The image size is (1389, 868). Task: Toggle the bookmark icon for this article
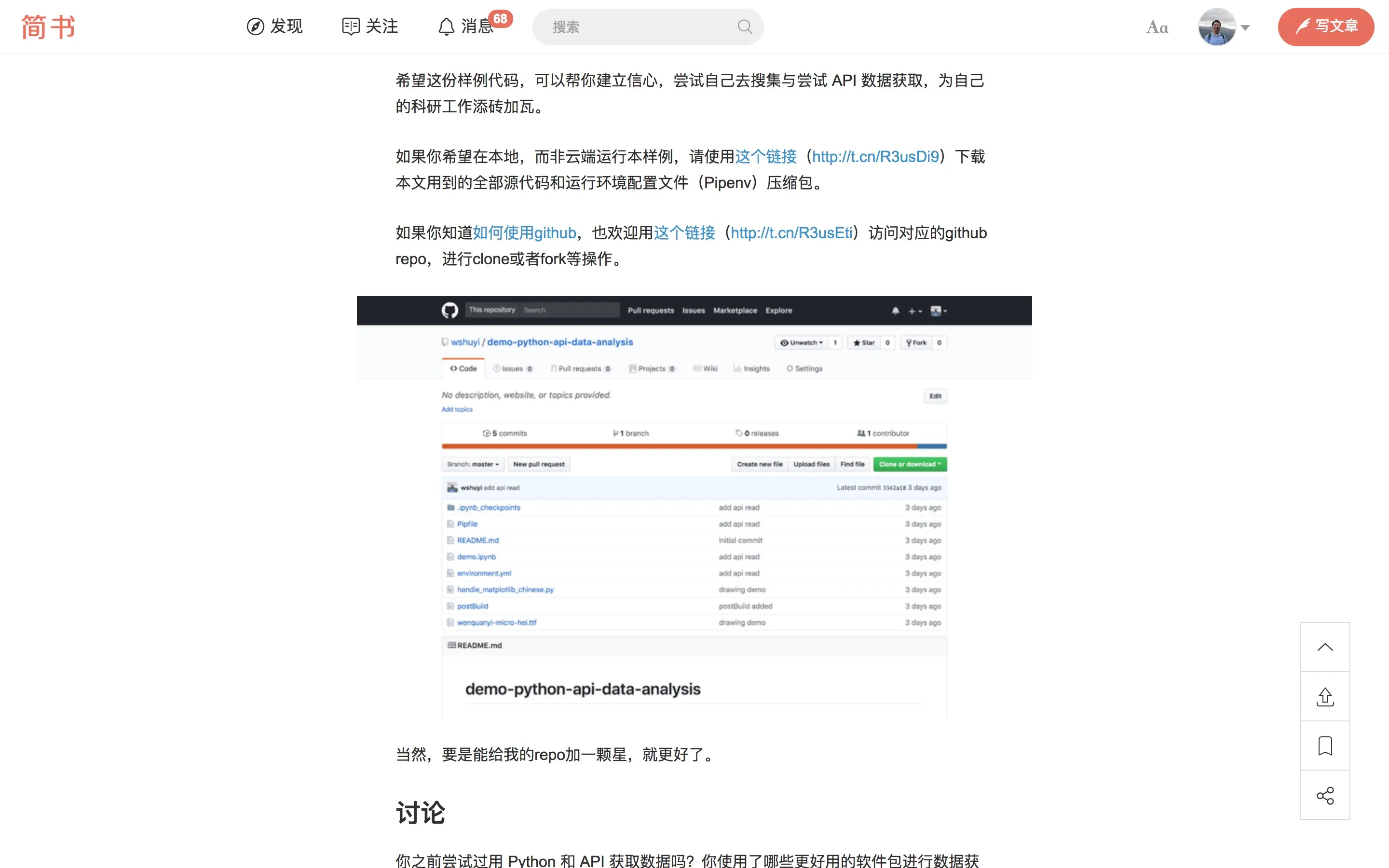[1325, 746]
